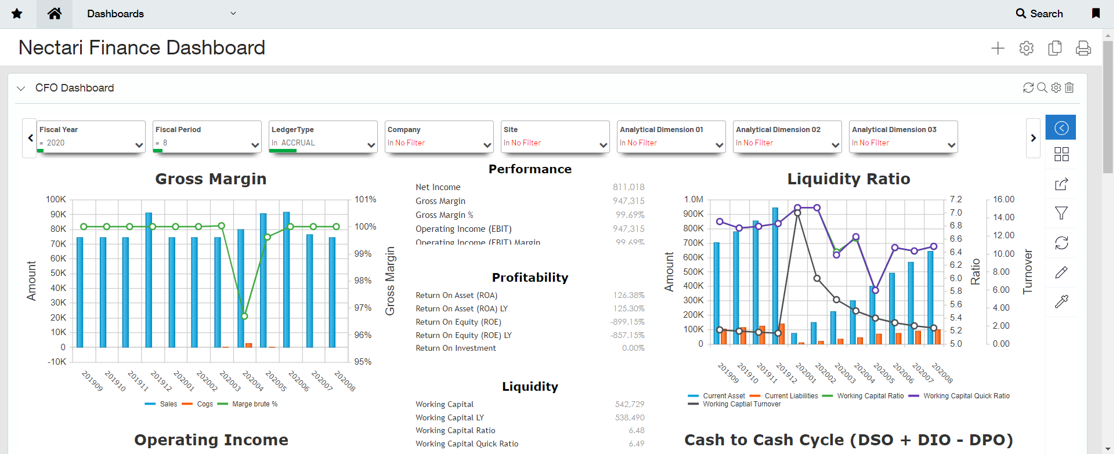Go to the home page icon

(54, 13)
